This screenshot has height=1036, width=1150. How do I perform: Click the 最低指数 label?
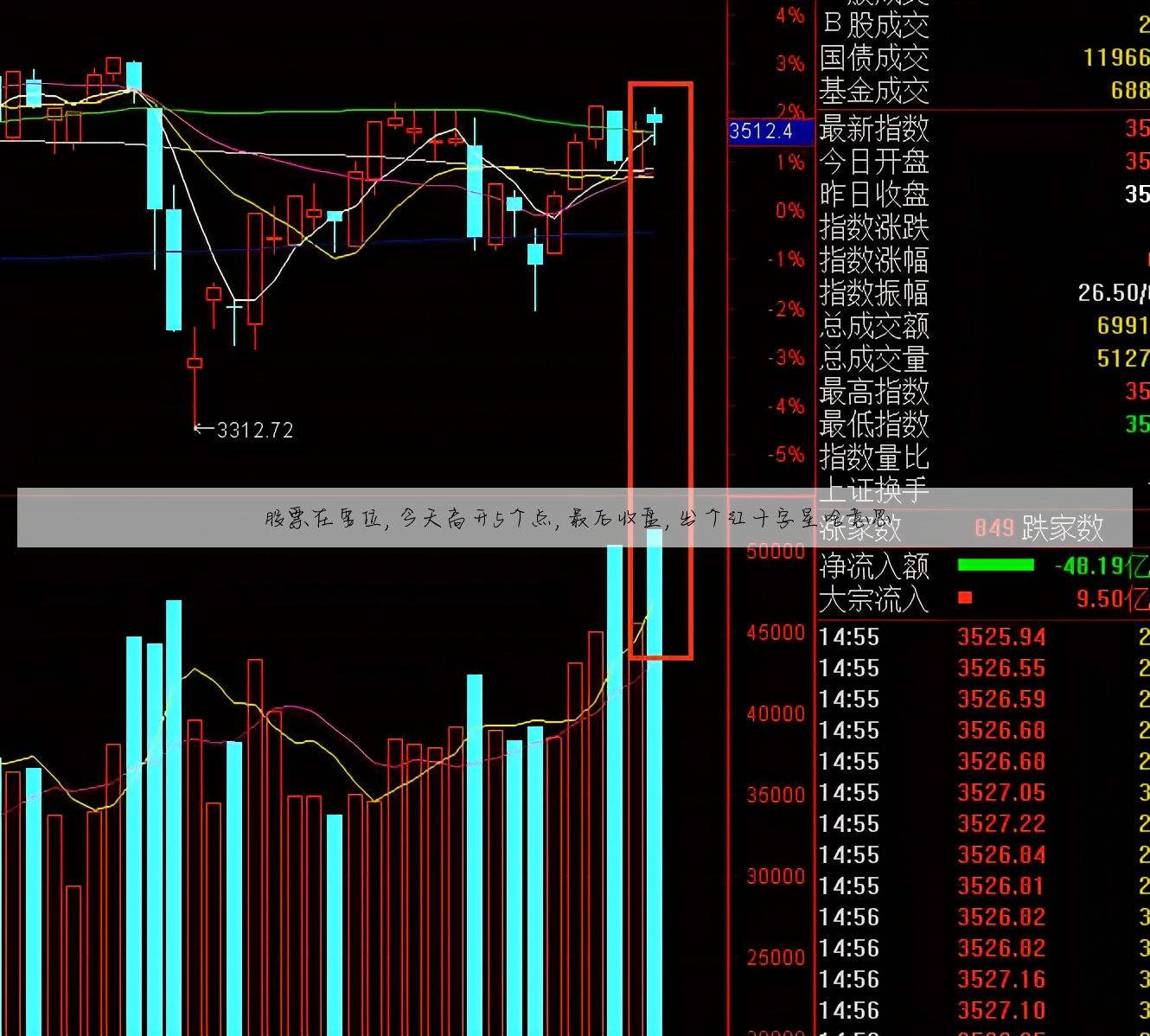pos(874,425)
